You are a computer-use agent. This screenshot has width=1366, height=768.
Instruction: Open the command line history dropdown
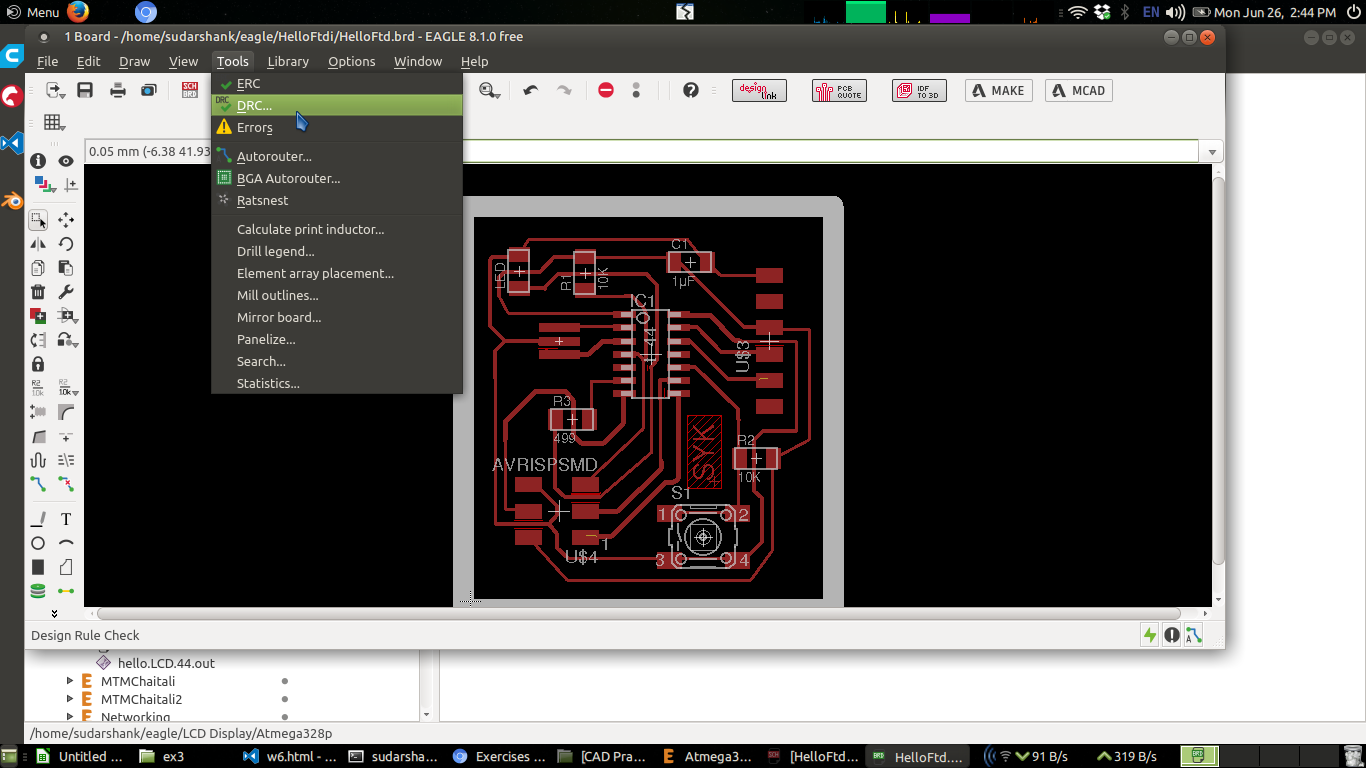pyautogui.click(x=1213, y=152)
